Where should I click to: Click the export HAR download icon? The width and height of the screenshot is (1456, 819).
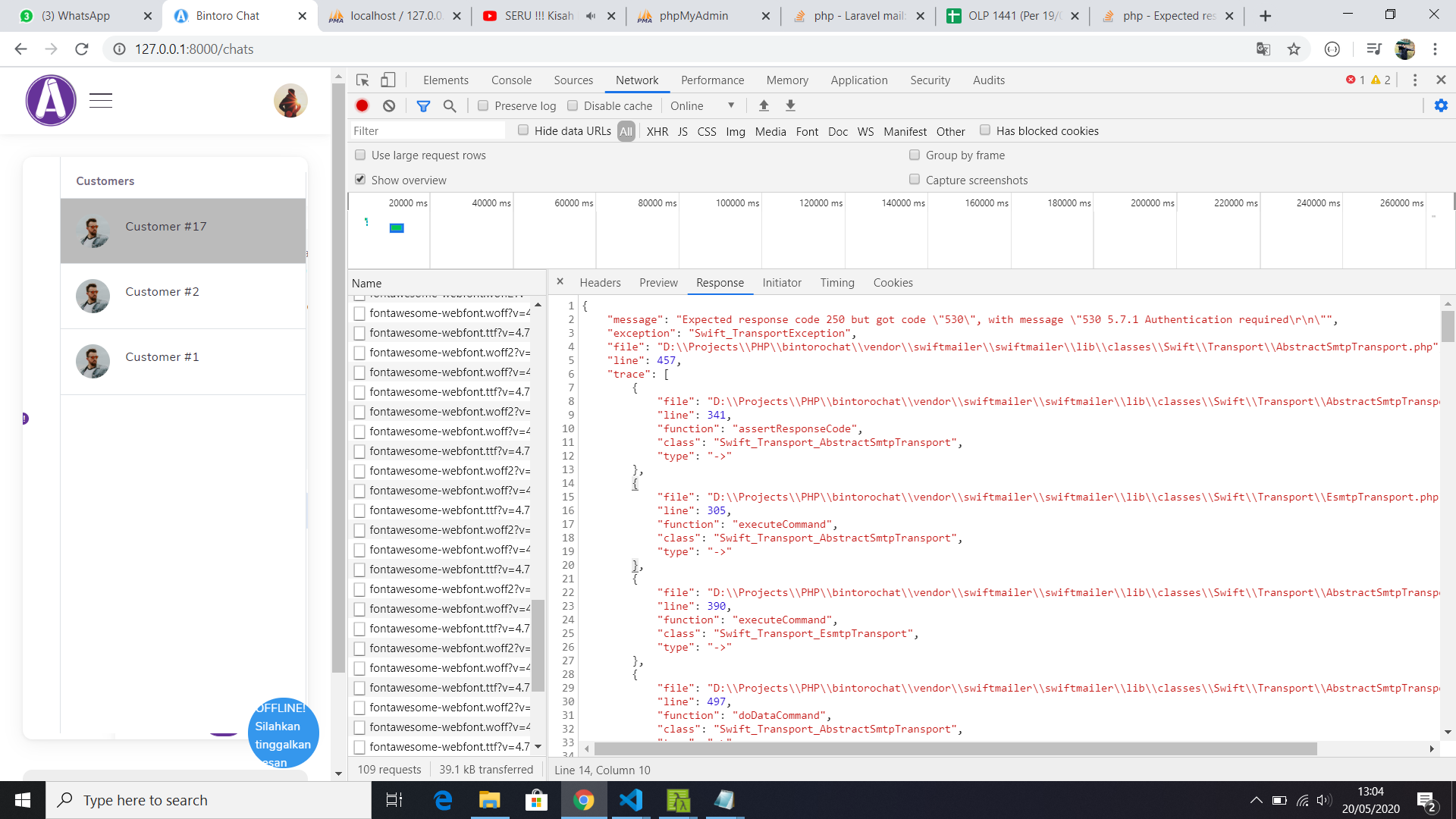(790, 106)
